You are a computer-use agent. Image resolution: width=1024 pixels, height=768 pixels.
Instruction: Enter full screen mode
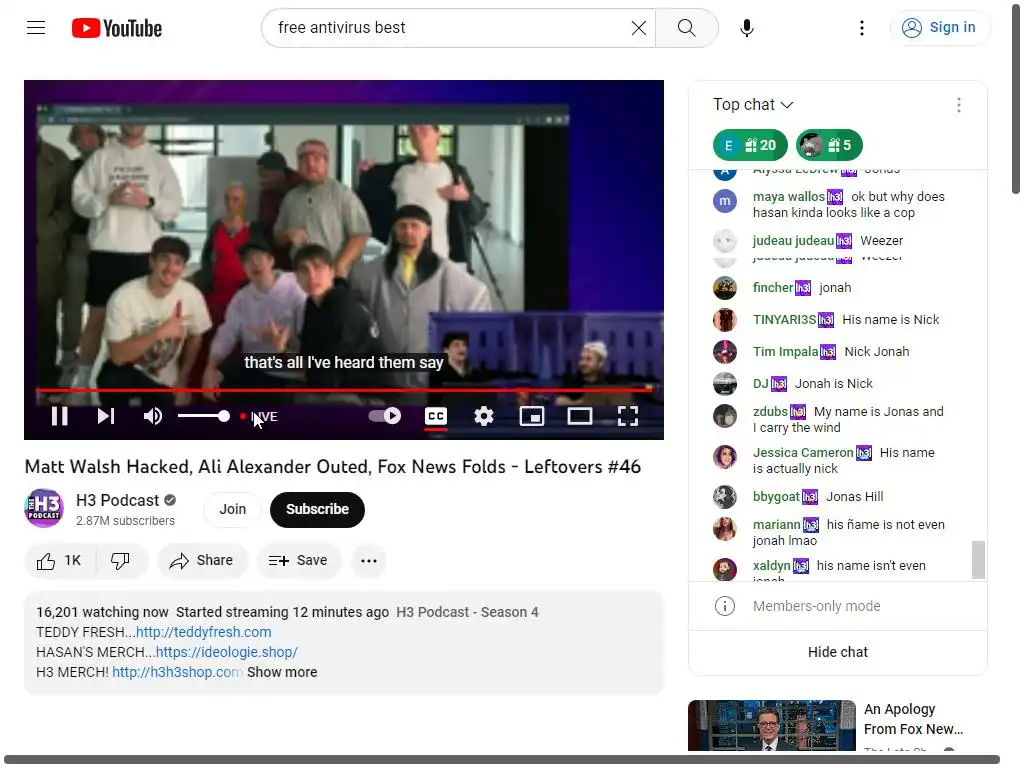[628, 416]
